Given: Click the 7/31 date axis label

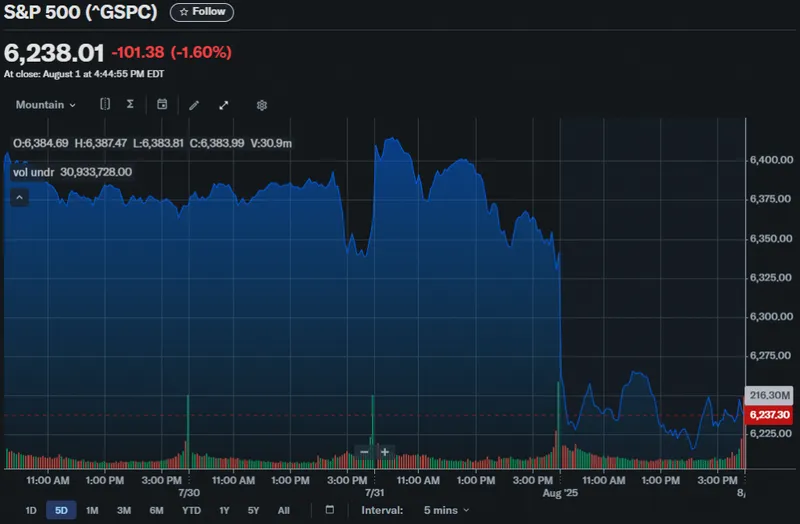Looking at the screenshot, I should [x=374, y=493].
